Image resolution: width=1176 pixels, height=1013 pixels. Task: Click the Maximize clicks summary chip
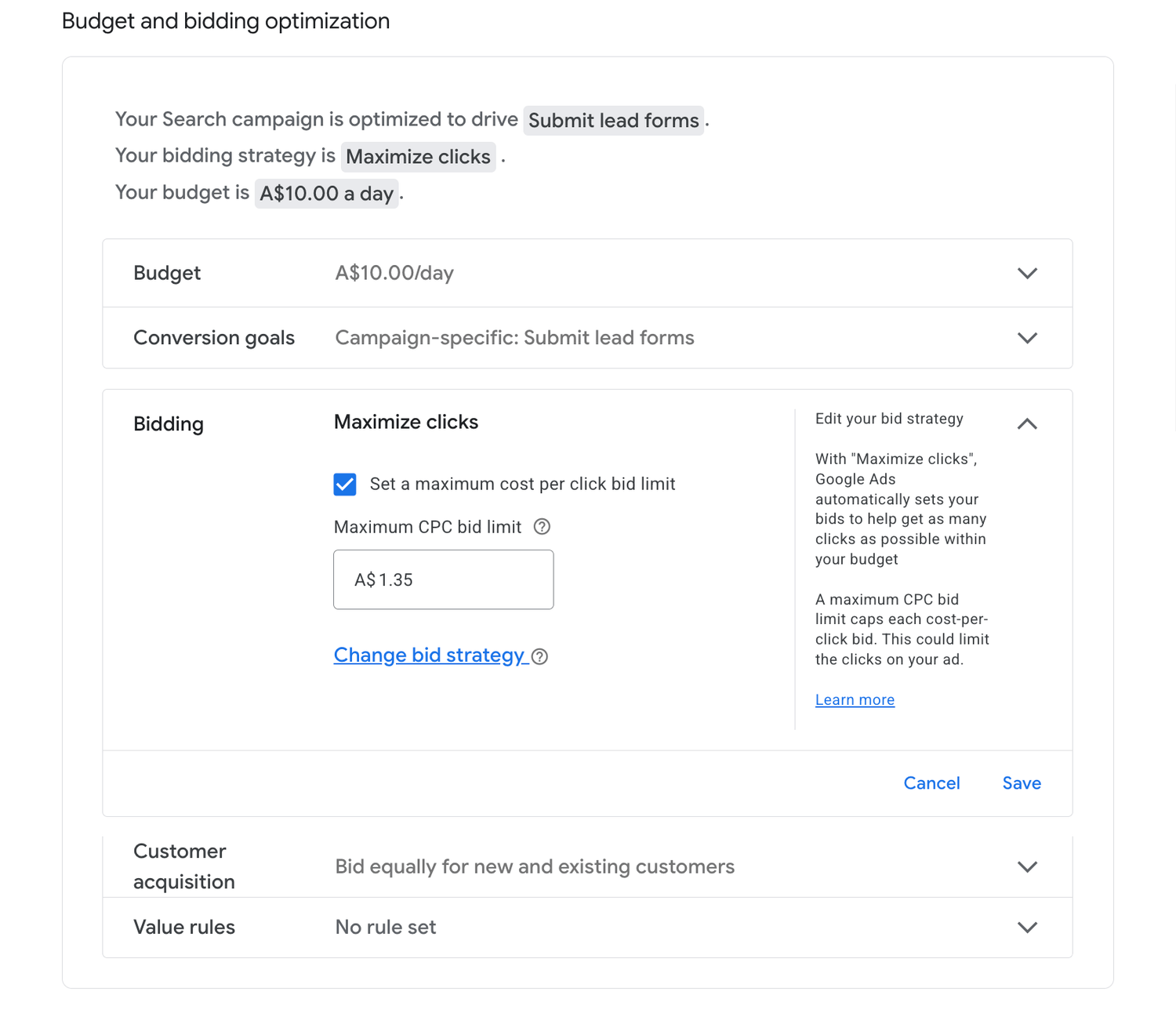(418, 157)
